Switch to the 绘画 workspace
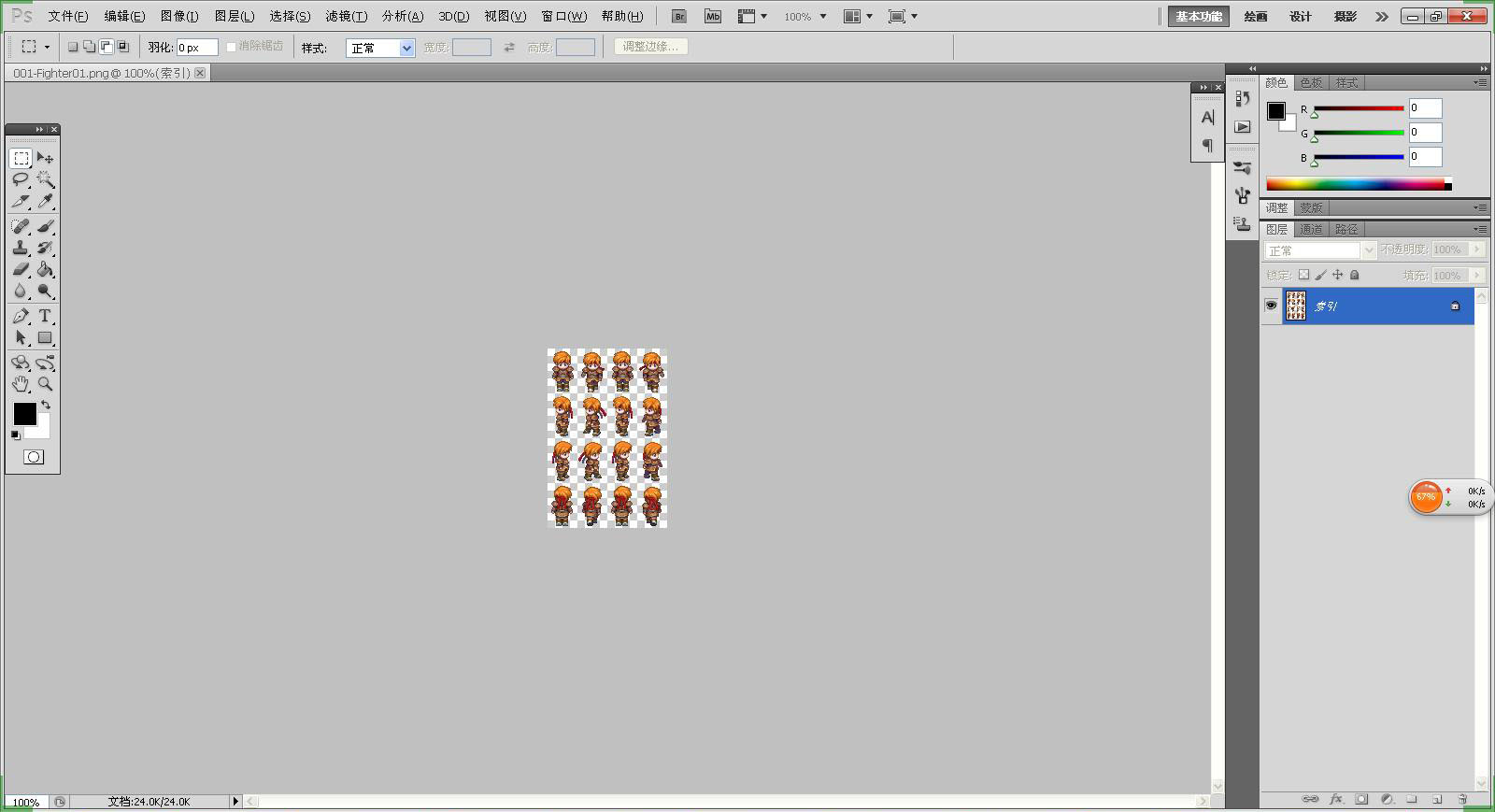This screenshot has height=812, width=1495. tap(1256, 16)
